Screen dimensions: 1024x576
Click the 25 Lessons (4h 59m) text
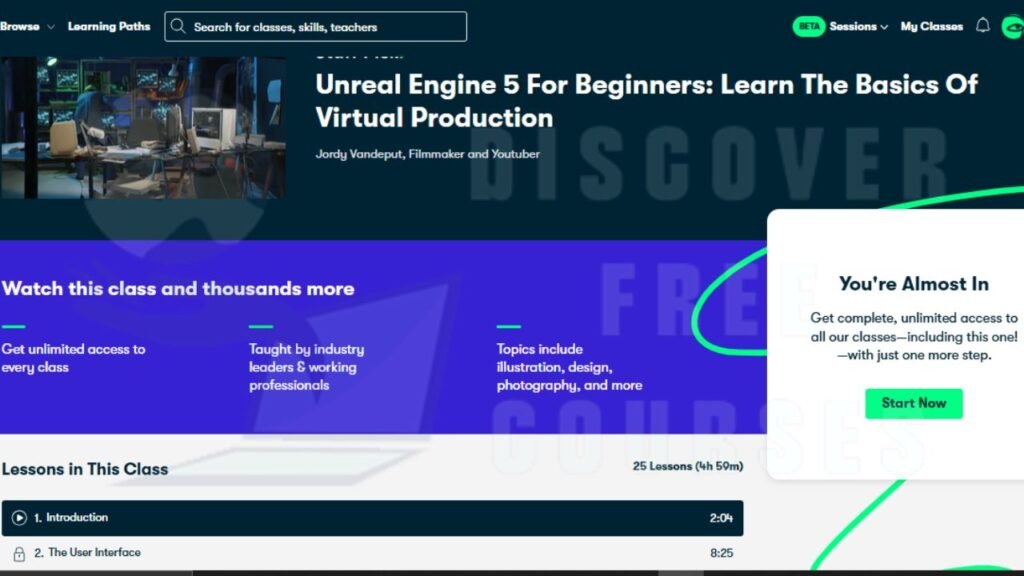click(x=688, y=466)
